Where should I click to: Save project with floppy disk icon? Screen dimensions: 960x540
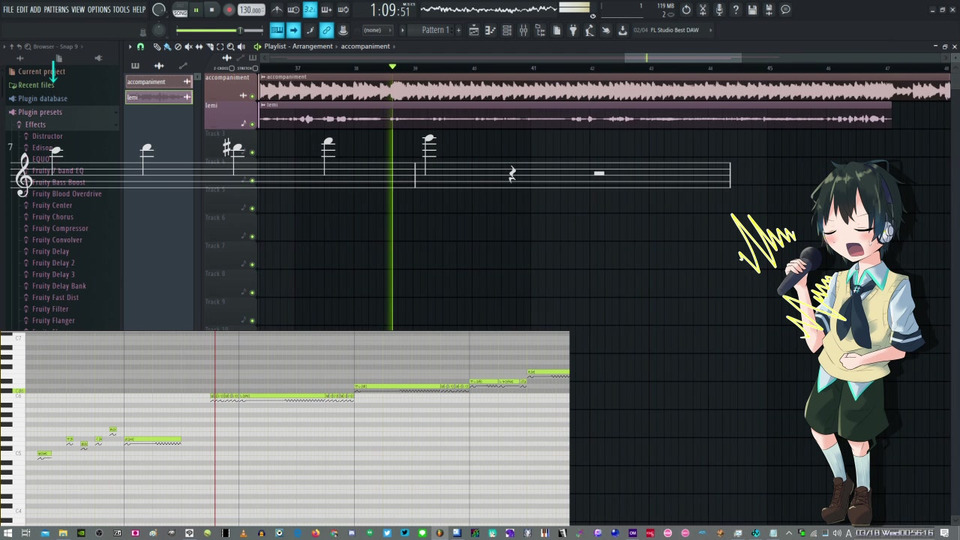[x=752, y=10]
